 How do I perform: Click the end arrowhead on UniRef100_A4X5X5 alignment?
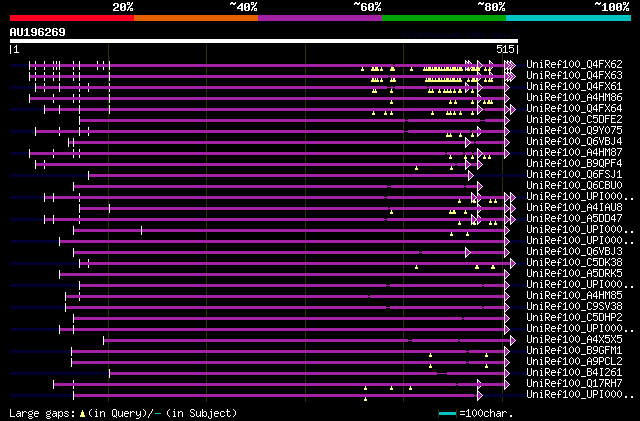click(x=513, y=341)
